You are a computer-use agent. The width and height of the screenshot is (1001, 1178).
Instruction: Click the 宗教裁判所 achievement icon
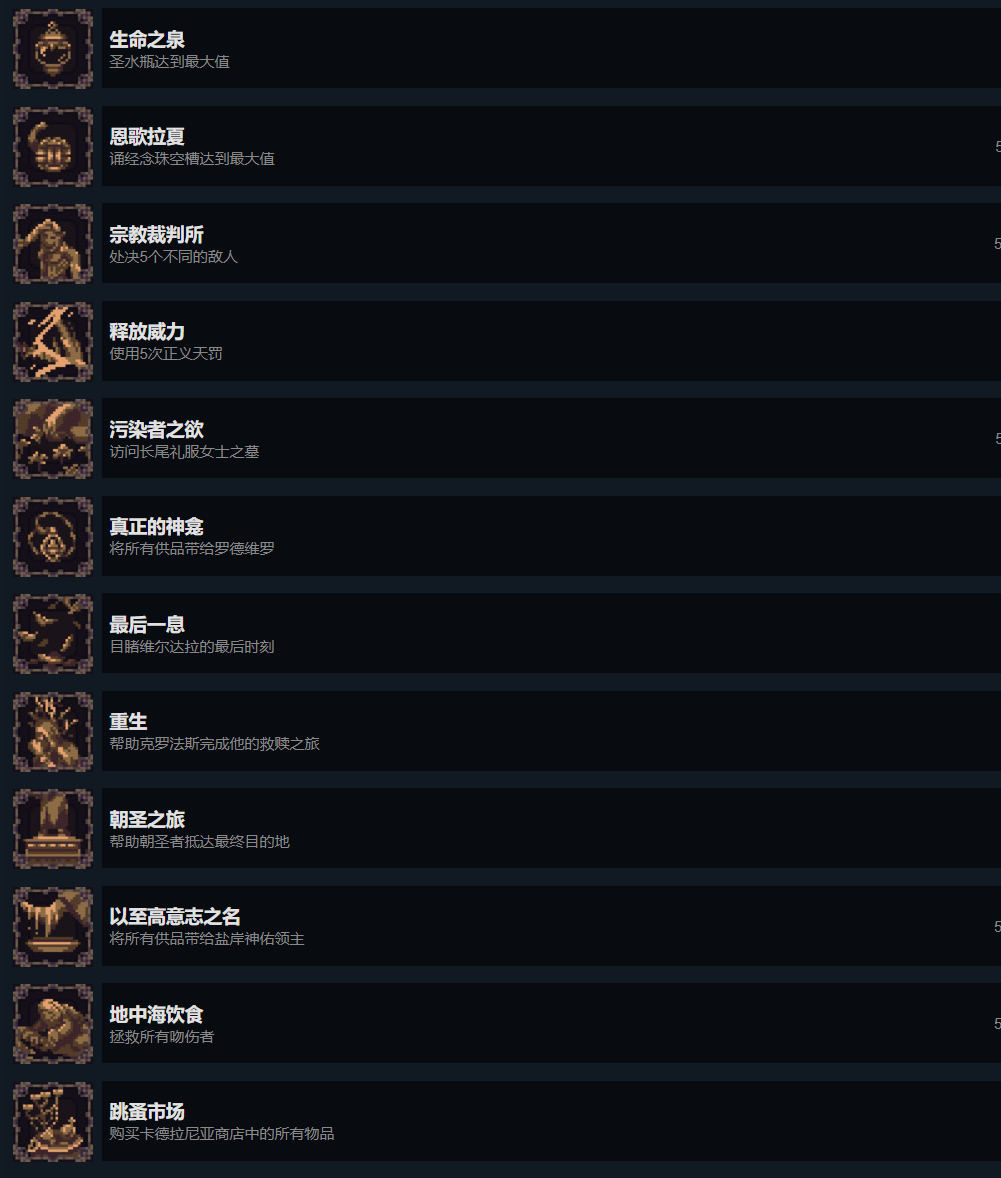(x=53, y=243)
